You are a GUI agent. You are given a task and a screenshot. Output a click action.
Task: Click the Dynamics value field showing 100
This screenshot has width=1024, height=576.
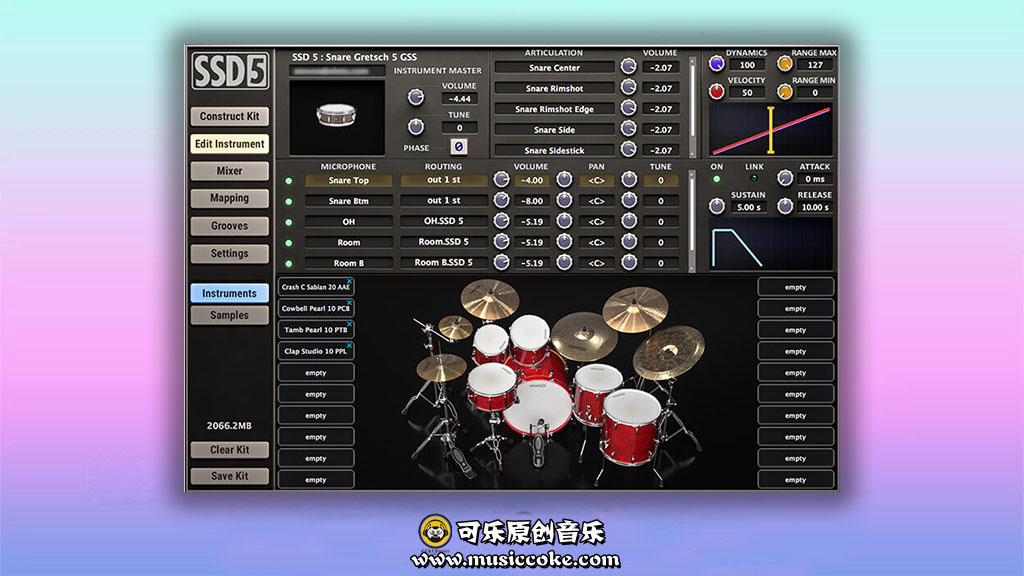747,65
